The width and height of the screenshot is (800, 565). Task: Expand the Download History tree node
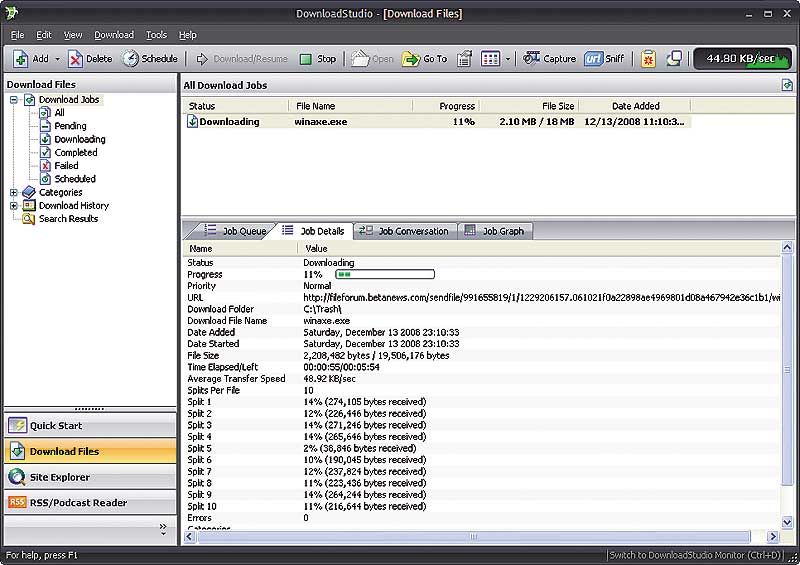click(14, 206)
